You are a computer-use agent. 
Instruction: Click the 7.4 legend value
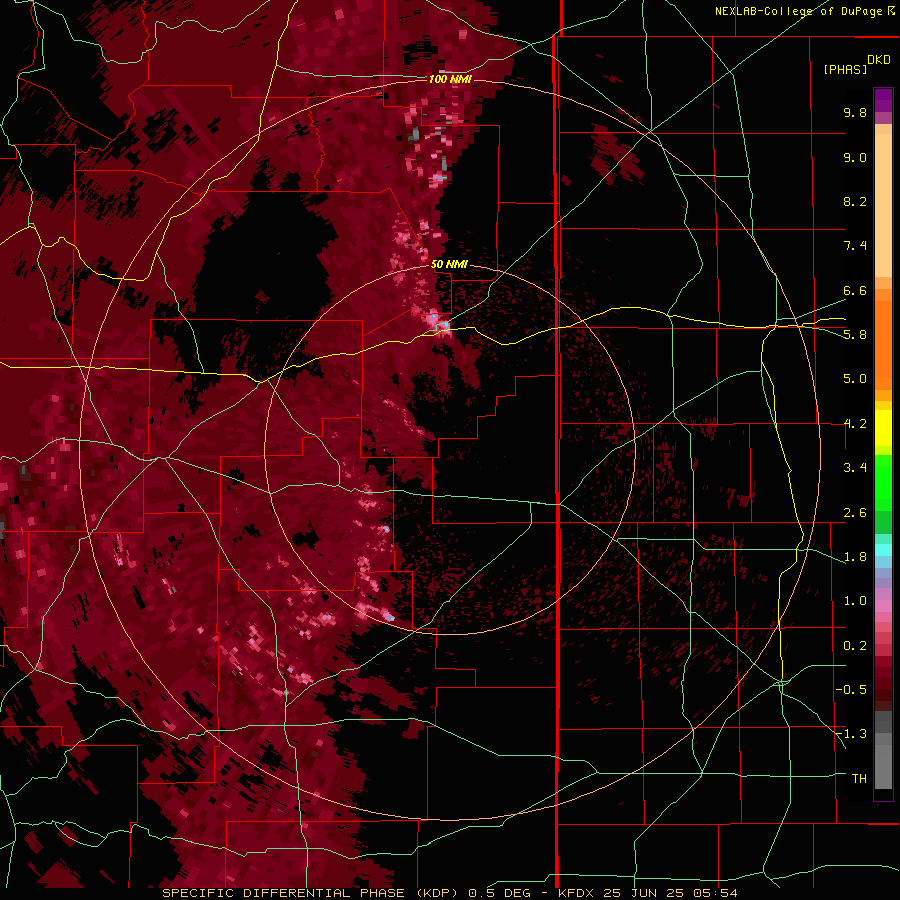coord(855,246)
